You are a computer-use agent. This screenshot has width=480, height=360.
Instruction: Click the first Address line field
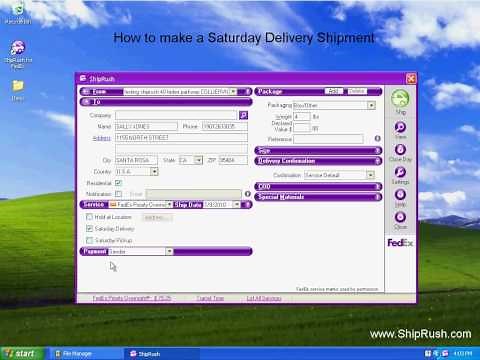[181, 138]
